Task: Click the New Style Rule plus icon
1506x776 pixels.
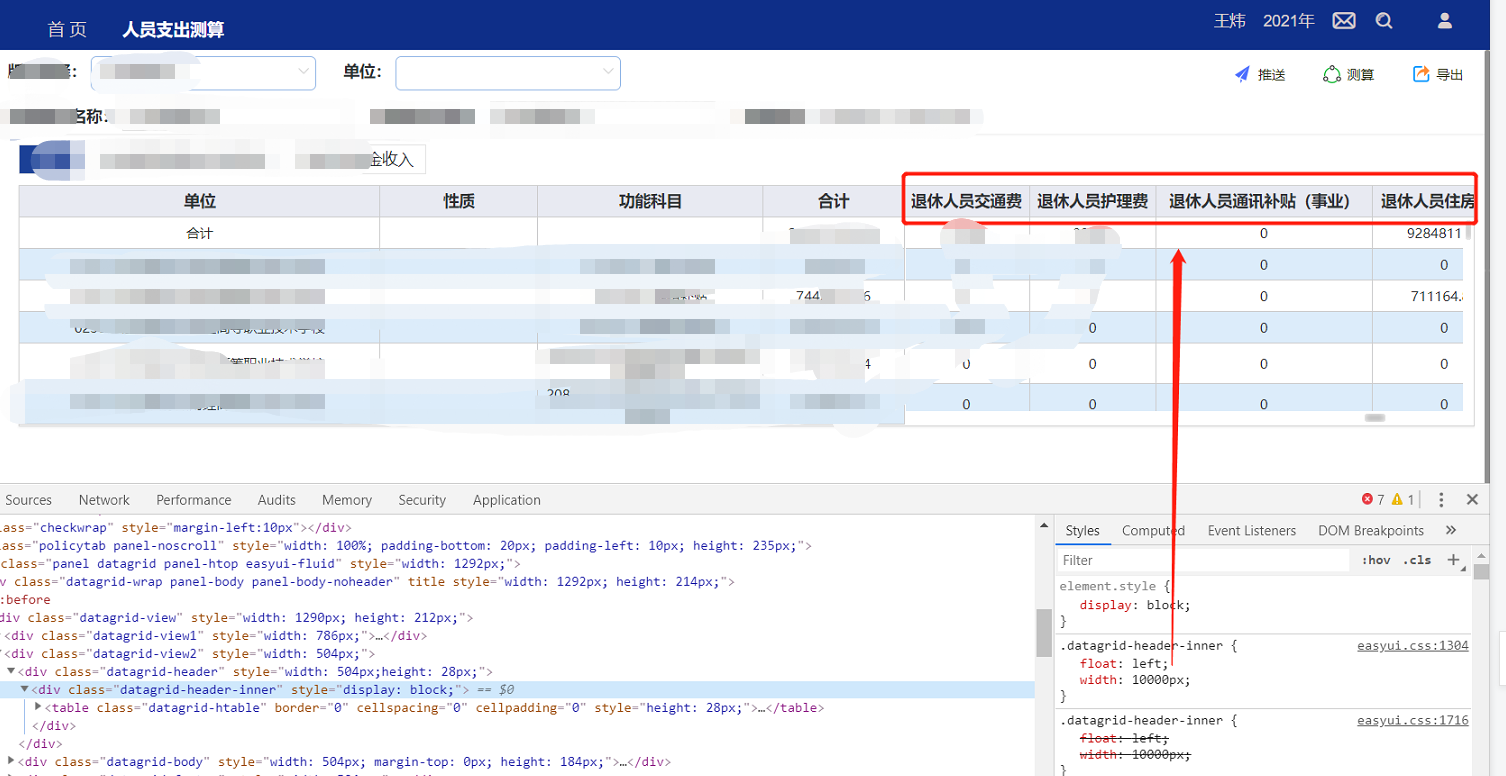Action: click(x=1454, y=560)
